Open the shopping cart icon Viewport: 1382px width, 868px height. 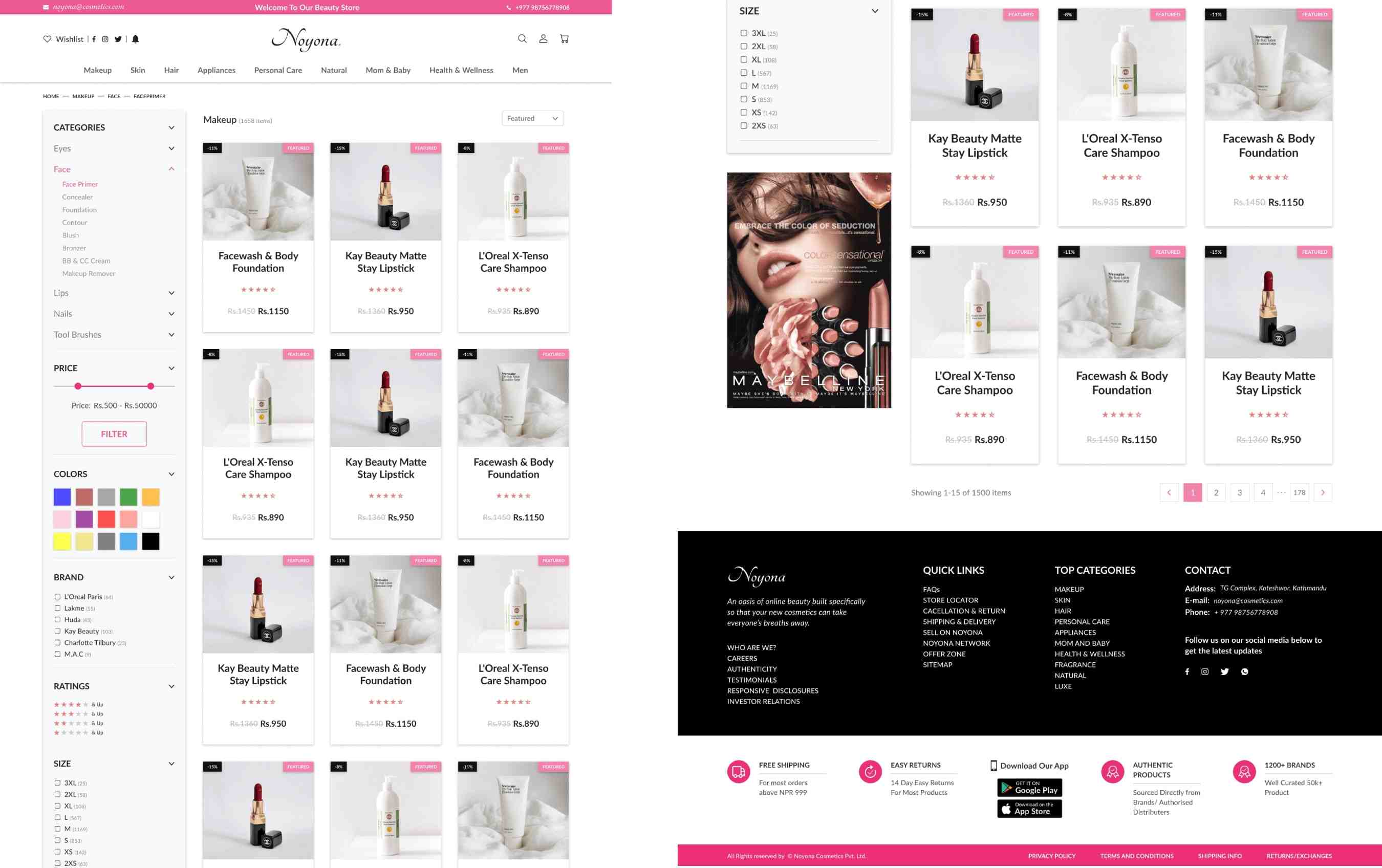564,38
